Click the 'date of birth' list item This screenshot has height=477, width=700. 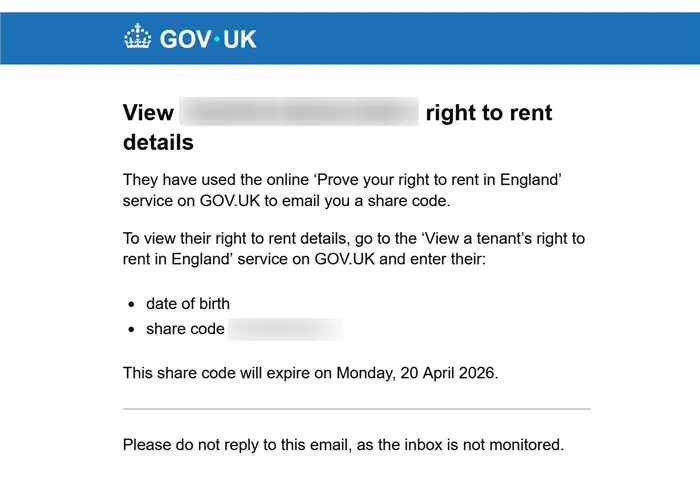tap(188, 304)
